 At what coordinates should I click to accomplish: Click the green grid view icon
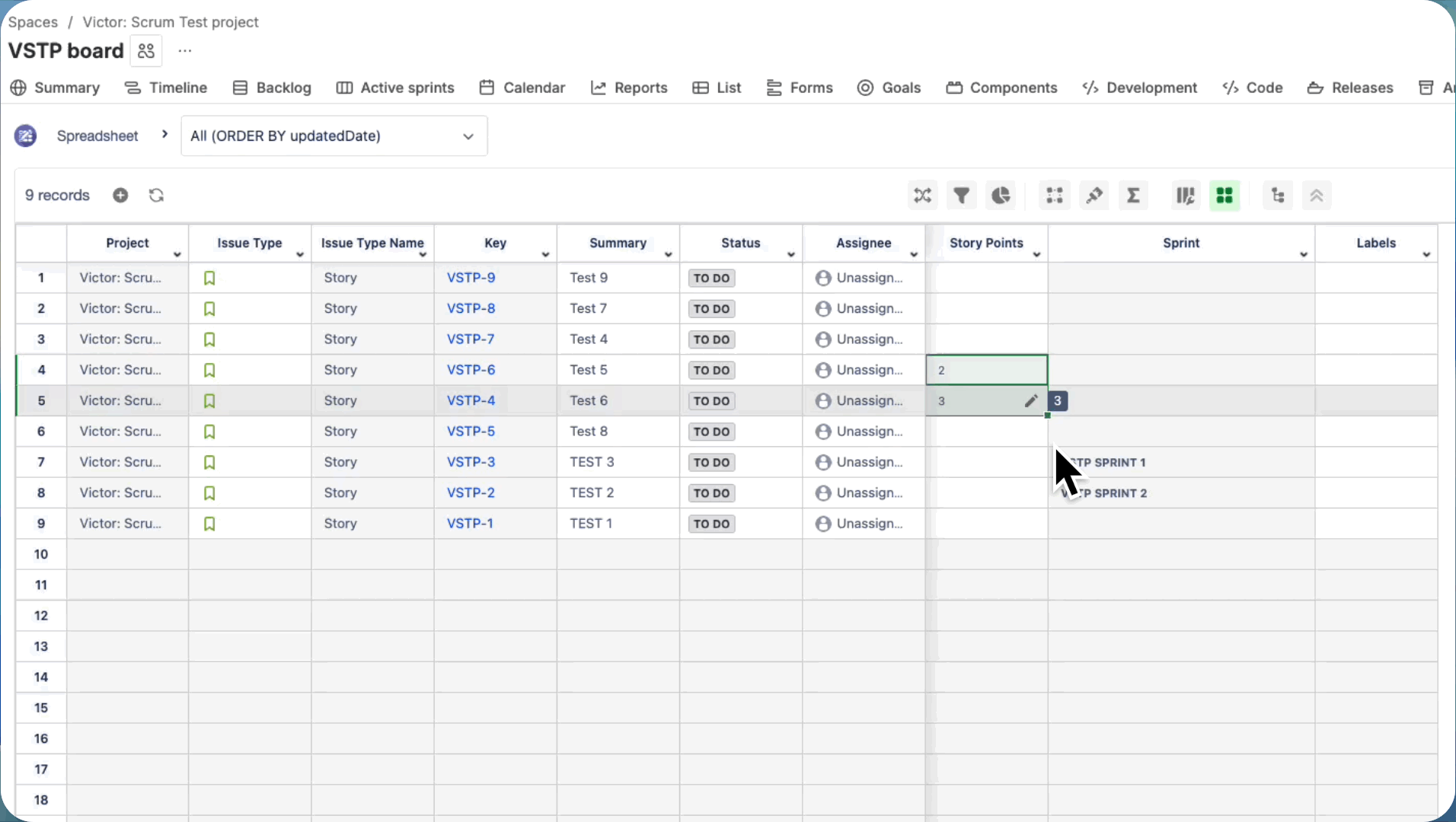tap(1225, 195)
